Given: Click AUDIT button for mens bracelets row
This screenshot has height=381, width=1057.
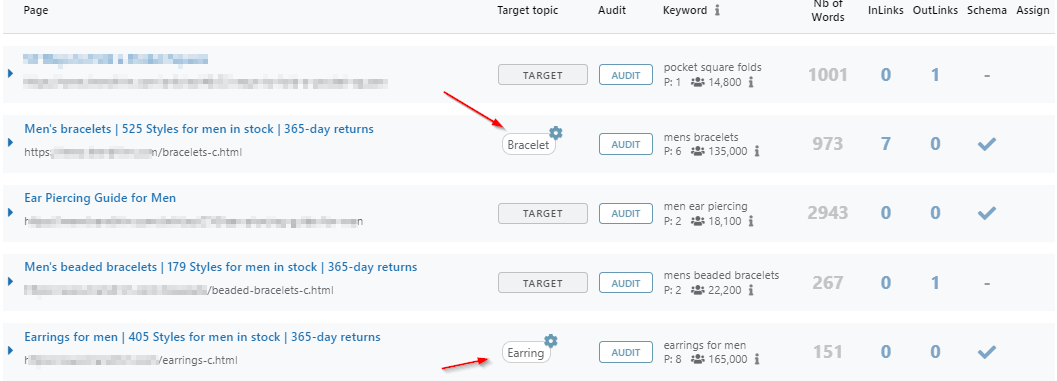Looking at the screenshot, I should [626, 144].
